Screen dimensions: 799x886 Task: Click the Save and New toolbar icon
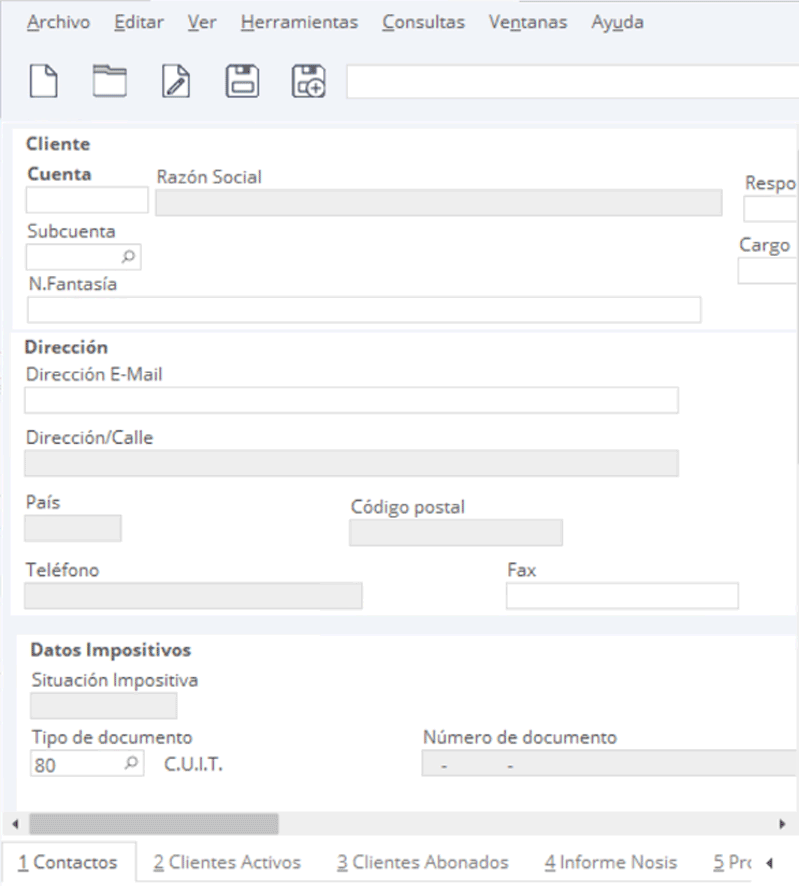(x=308, y=82)
